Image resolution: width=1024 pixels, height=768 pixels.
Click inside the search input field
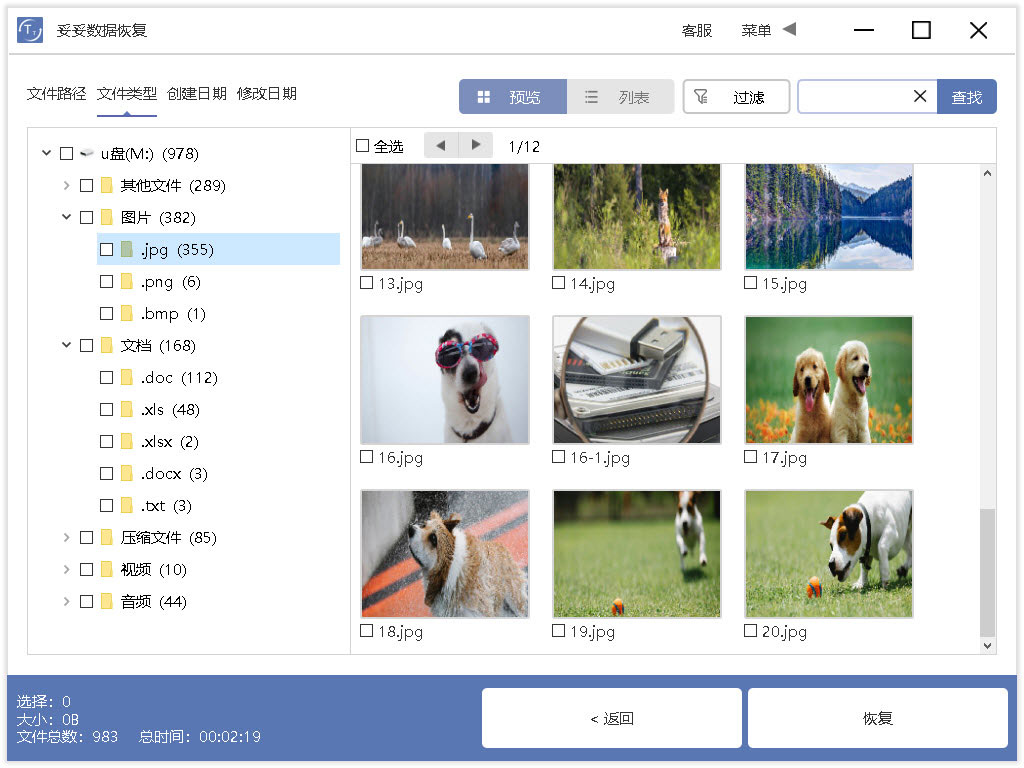(x=854, y=97)
